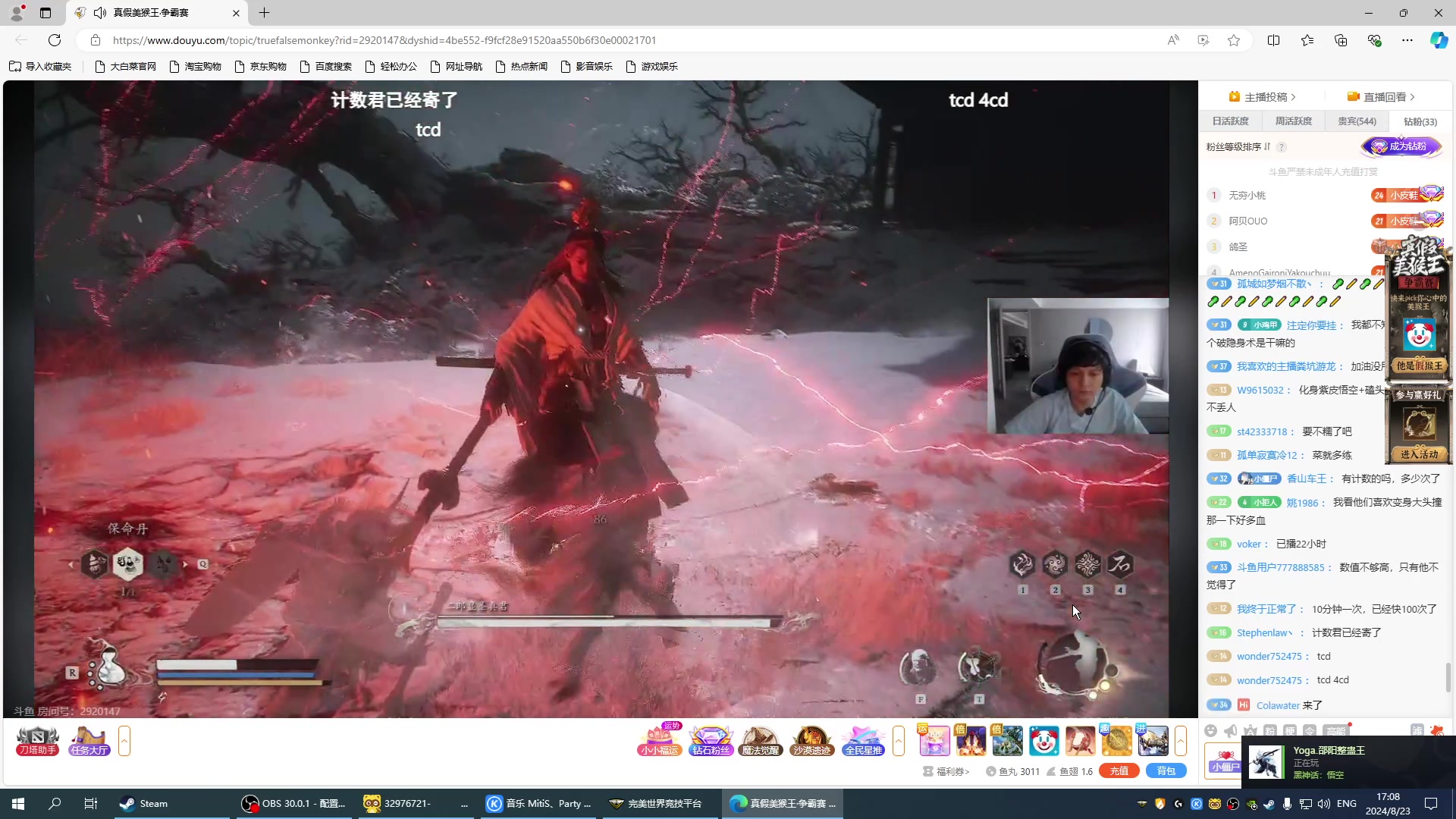Viewport: 1456px width, 819px height.
Task: Open the 淘宝购物 bookmark
Action: pyautogui.click(x=196, y=67)
